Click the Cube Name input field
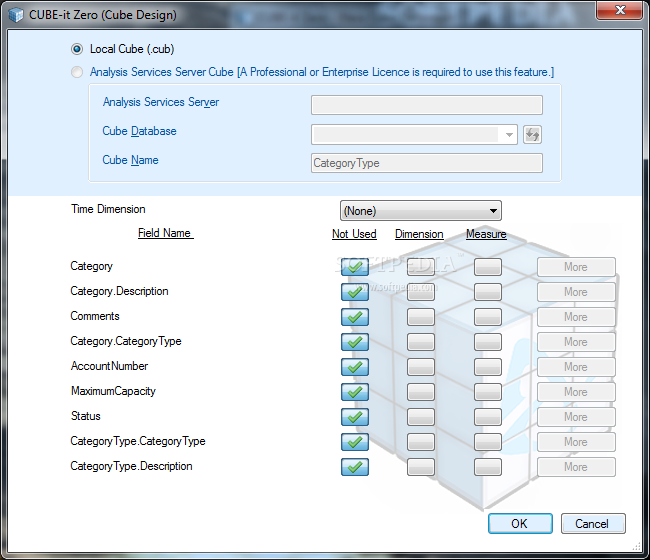The width and height of the screenshot is (650, 560). click(427, 163)
